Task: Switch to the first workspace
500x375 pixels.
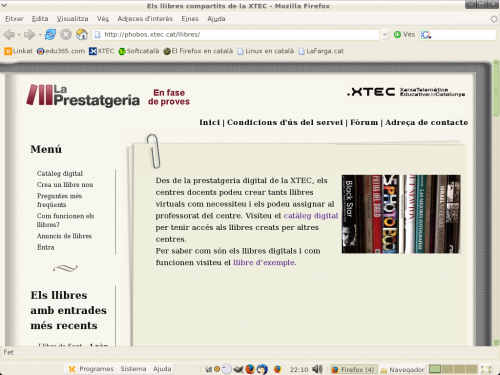Action: click(x=435, y=369)
